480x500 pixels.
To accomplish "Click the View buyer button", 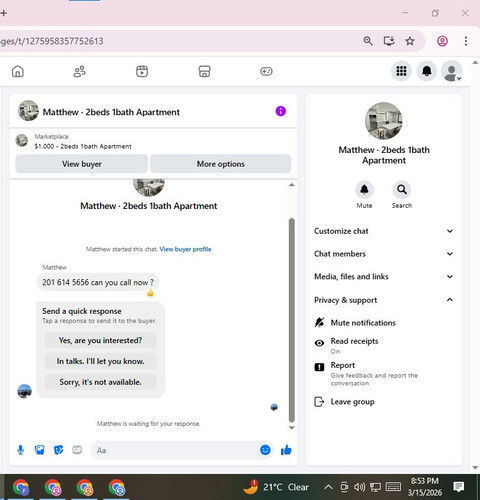I will click(x=82, y=164).
